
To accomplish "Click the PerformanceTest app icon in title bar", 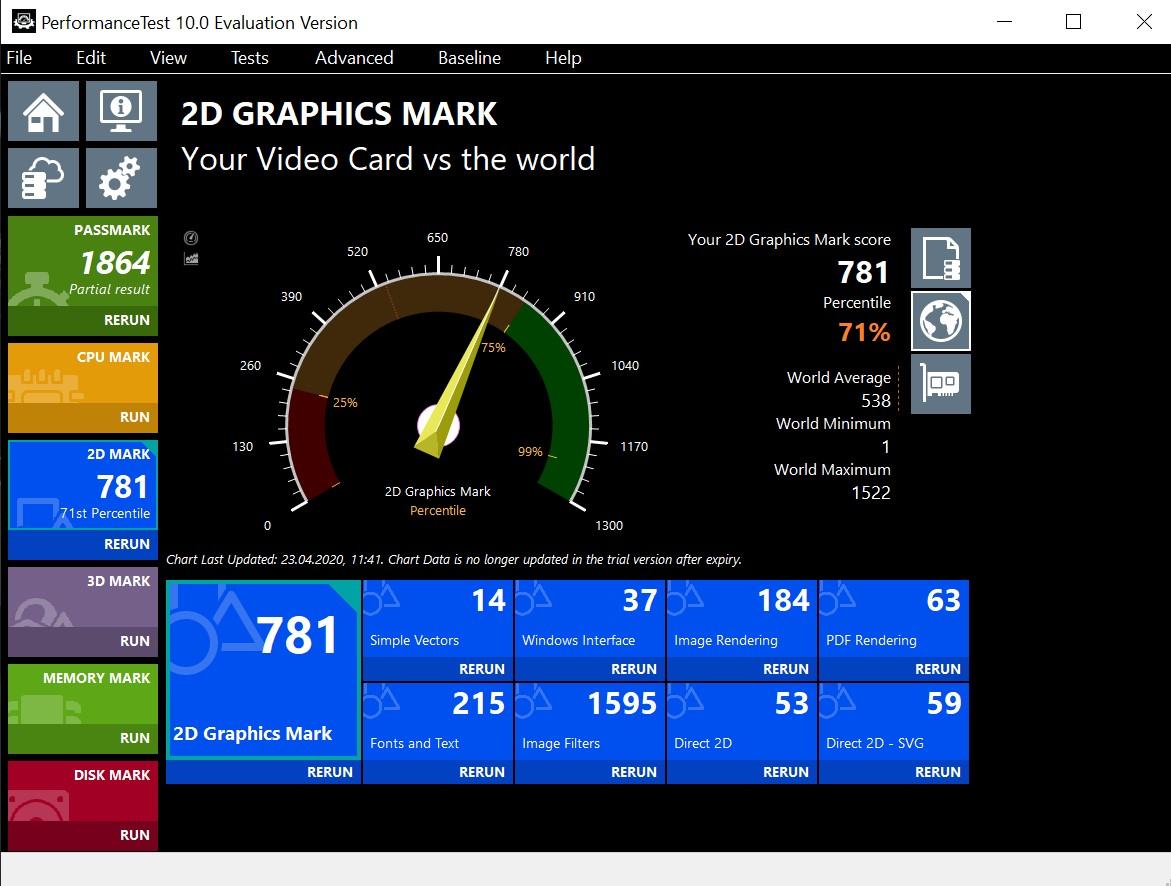I will 24,22.
